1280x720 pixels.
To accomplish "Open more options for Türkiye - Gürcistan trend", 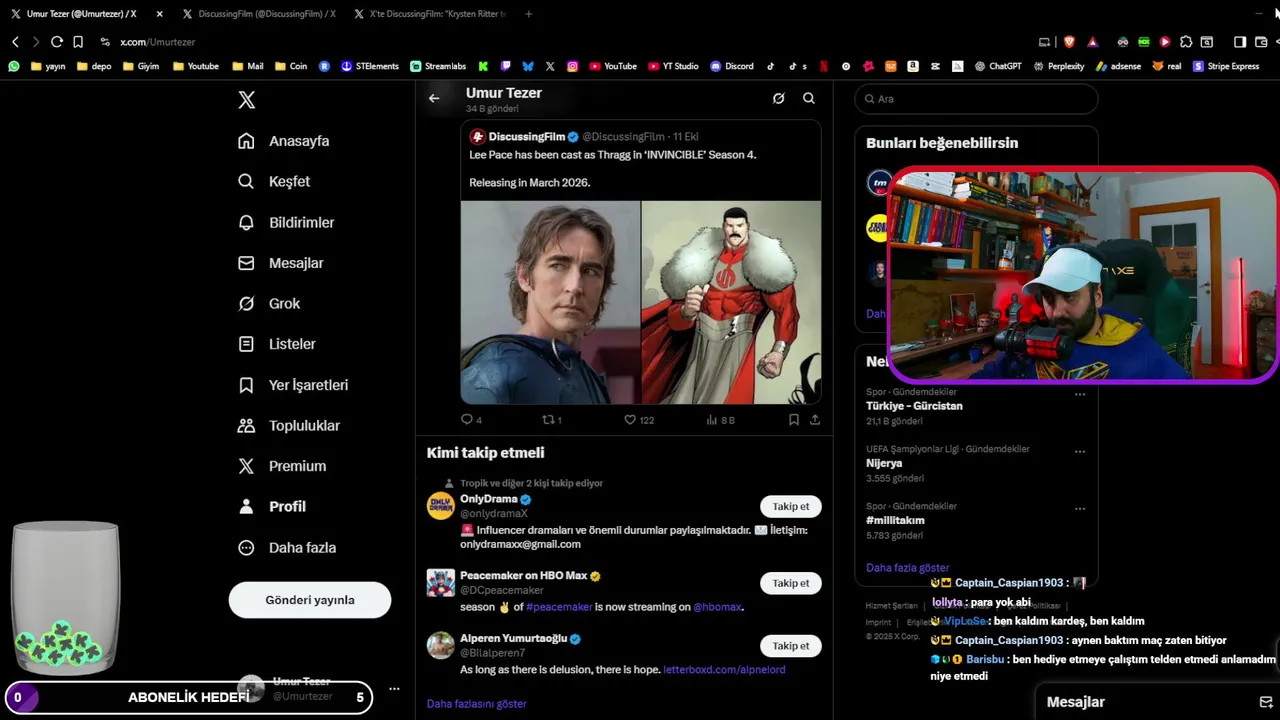I will [1080, 394].
